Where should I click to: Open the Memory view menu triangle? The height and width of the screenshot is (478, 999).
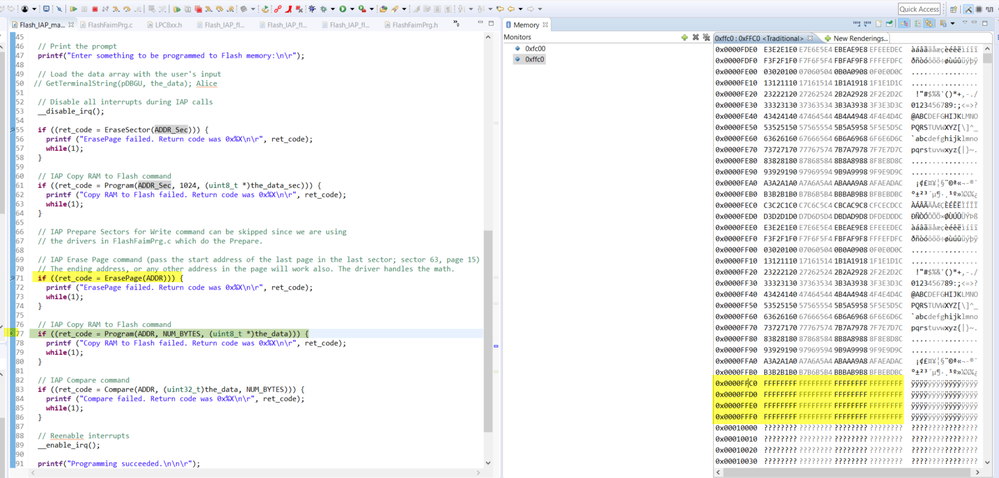click(965, 23)
